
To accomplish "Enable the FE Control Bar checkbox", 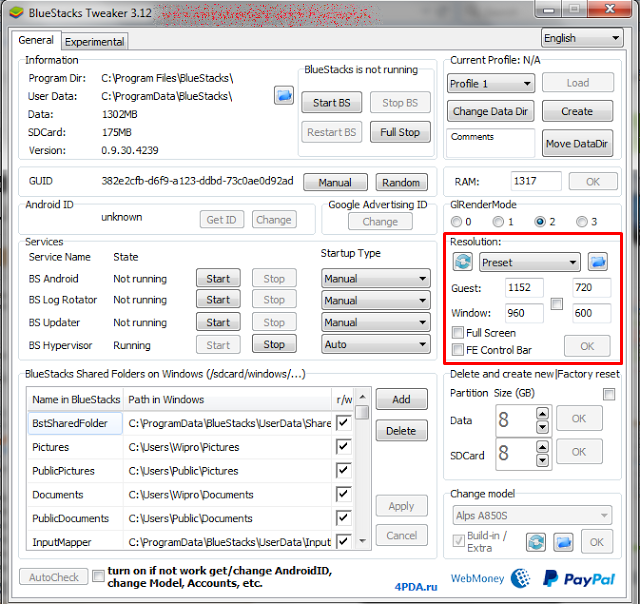I will 458,350.
